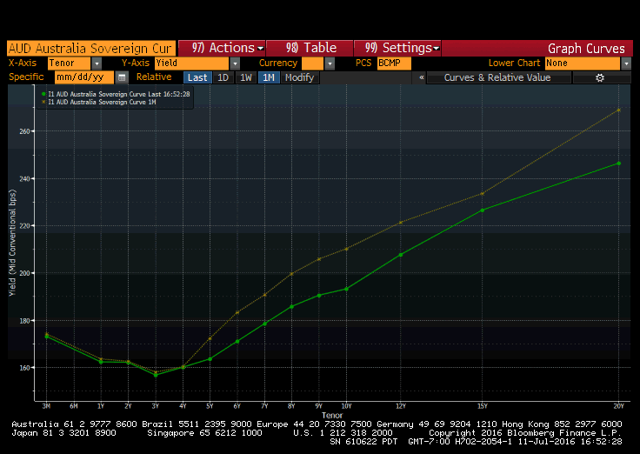Open Curves & Relative Value panel

tap(498, 78)
